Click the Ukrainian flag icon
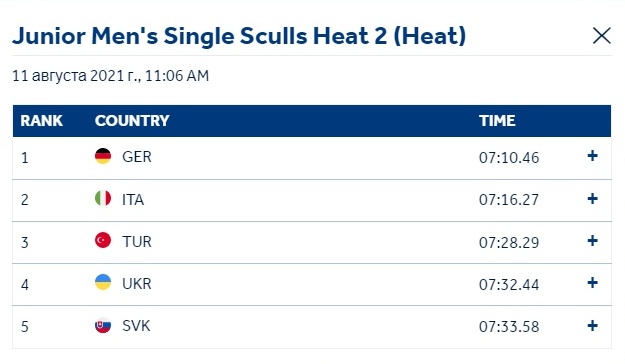The height and width of the screenshot is (364, 625). click(103, 282)
